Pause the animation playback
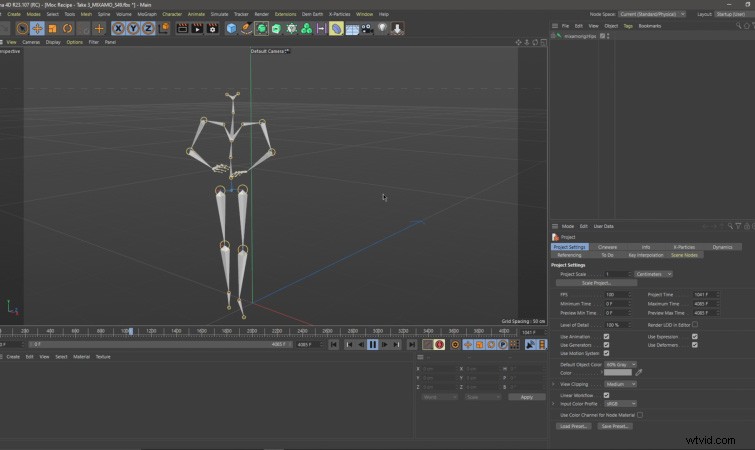 pyautogui.click(x=372, y=344)
